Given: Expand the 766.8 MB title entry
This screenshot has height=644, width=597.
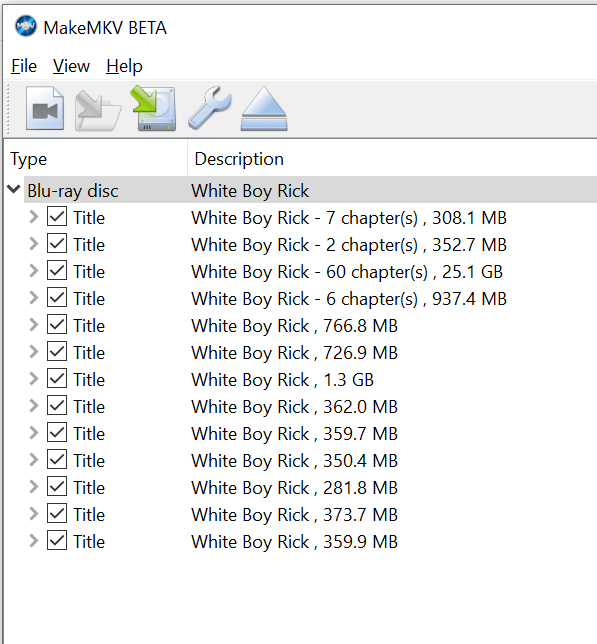Looking at the screenshot, I should 34,325.
